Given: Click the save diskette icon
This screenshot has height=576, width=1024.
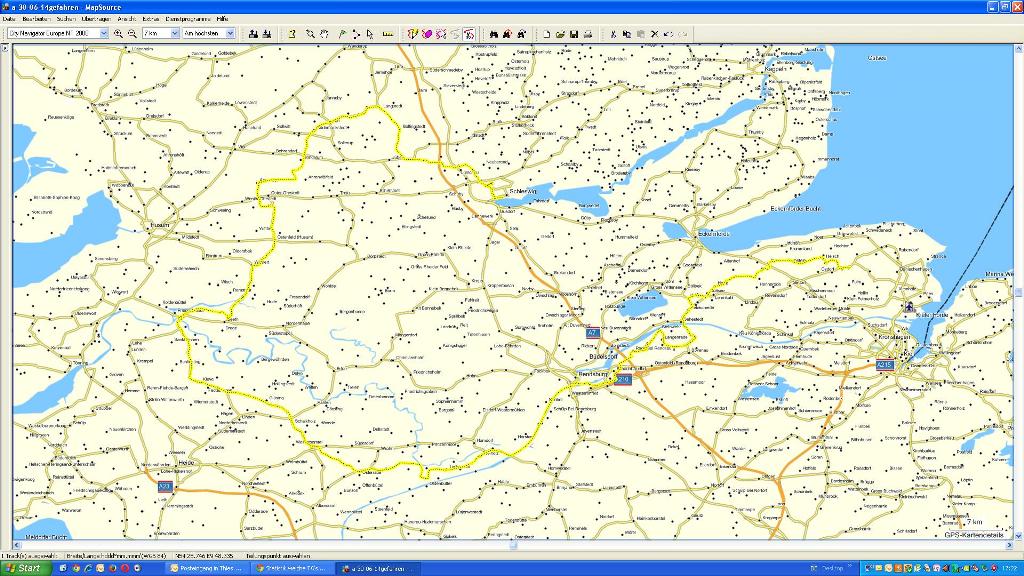Looking at the screenshot, I should click(x=574, y=33).
